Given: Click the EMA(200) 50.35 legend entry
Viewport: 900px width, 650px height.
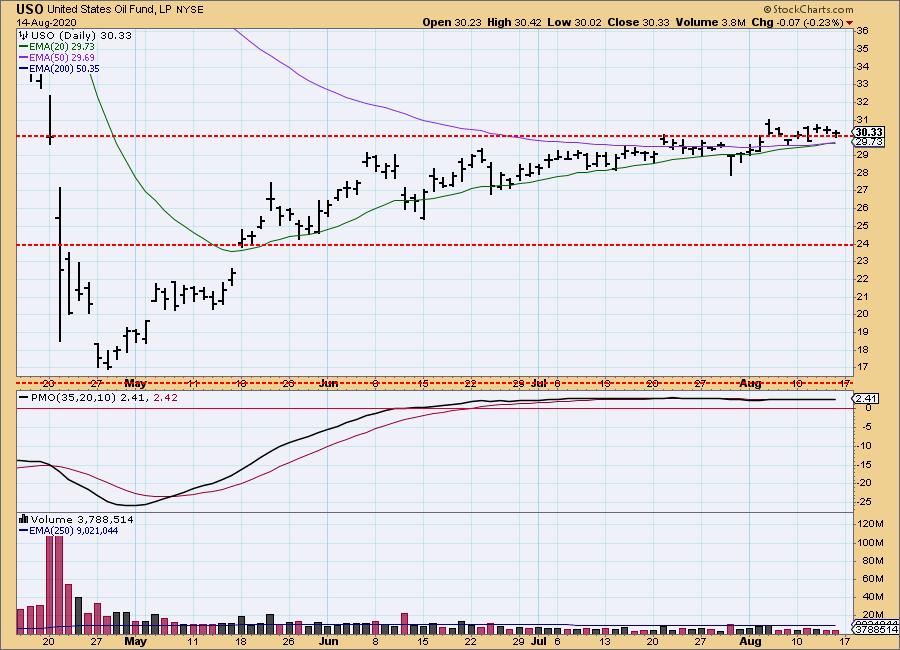Looking at the screenshot, I should (64, 68).
